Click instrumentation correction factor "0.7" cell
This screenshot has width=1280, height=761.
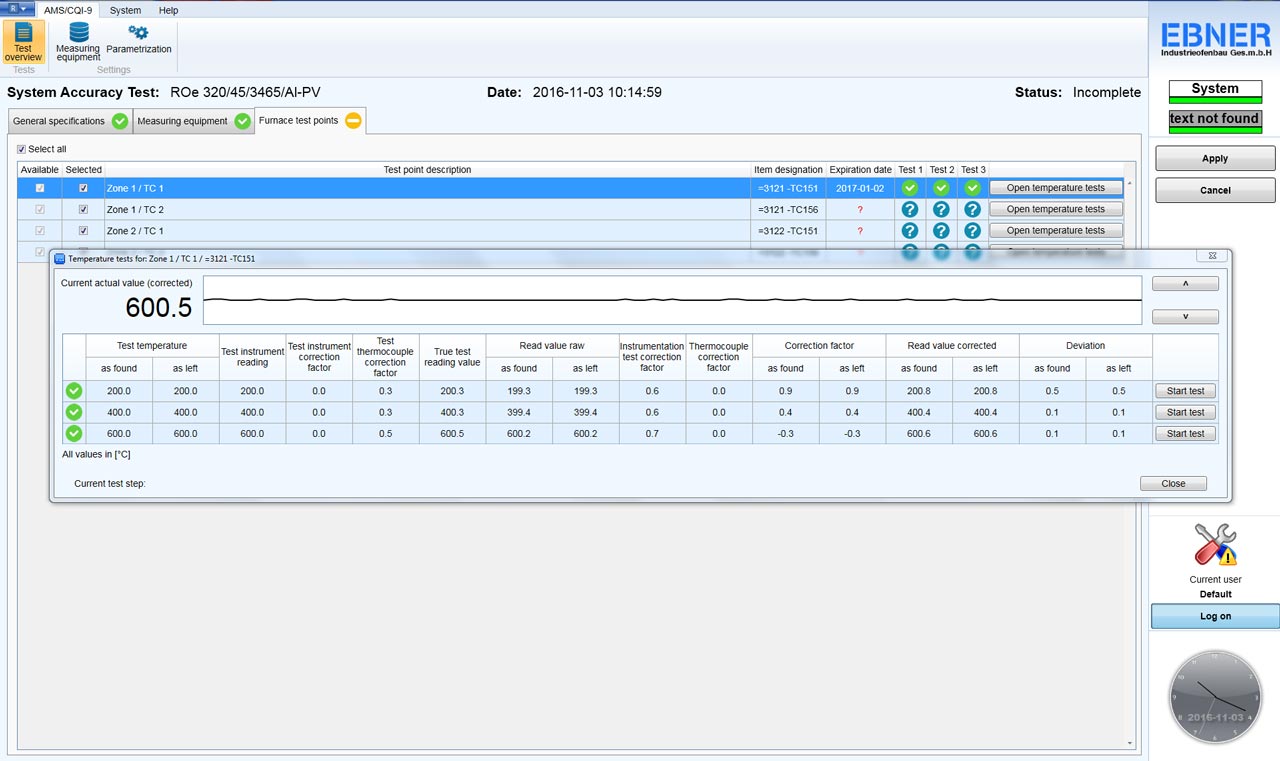tap(652, 433)
